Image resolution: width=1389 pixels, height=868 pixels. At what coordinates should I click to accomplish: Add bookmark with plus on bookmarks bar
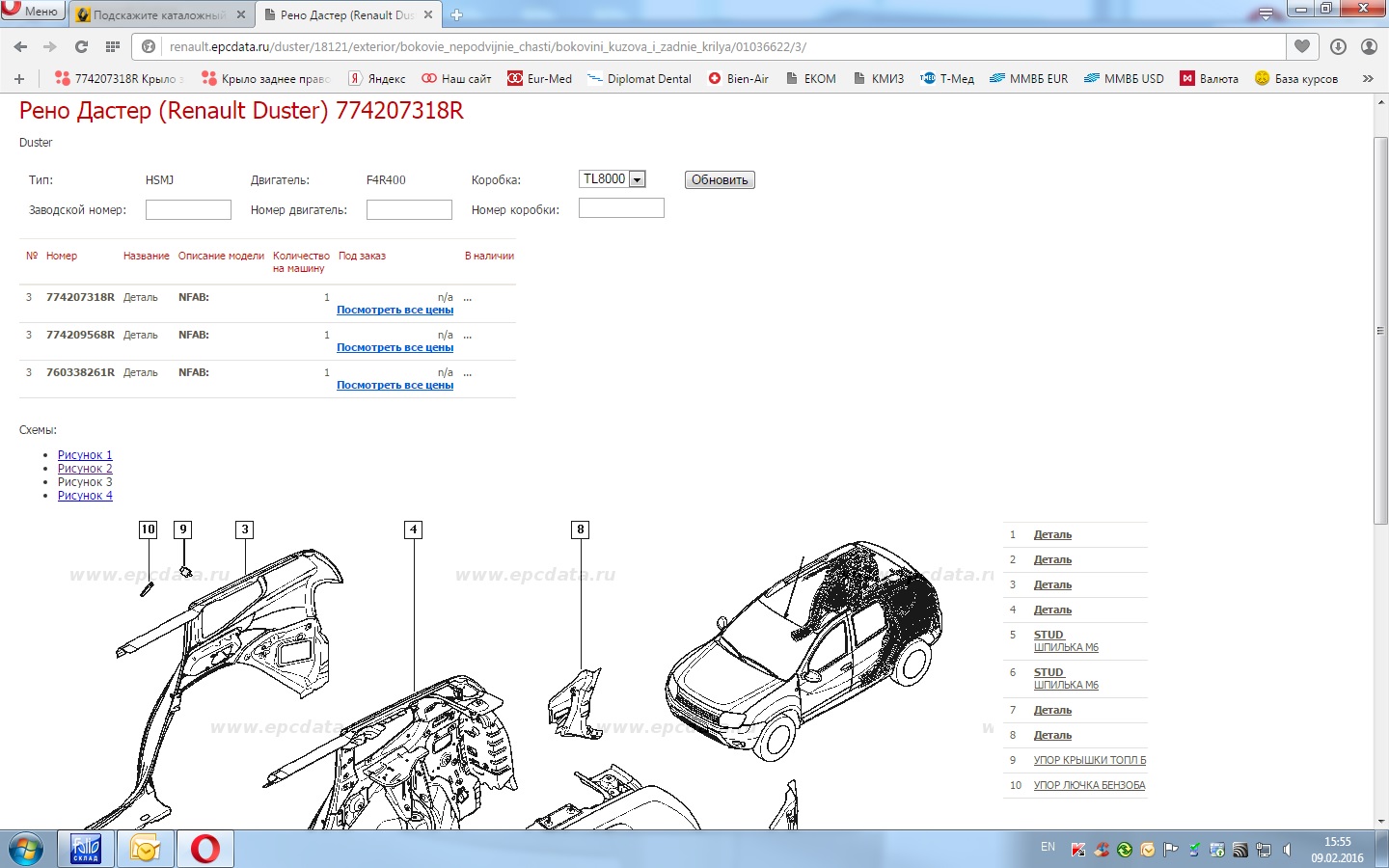pos(19,78)
